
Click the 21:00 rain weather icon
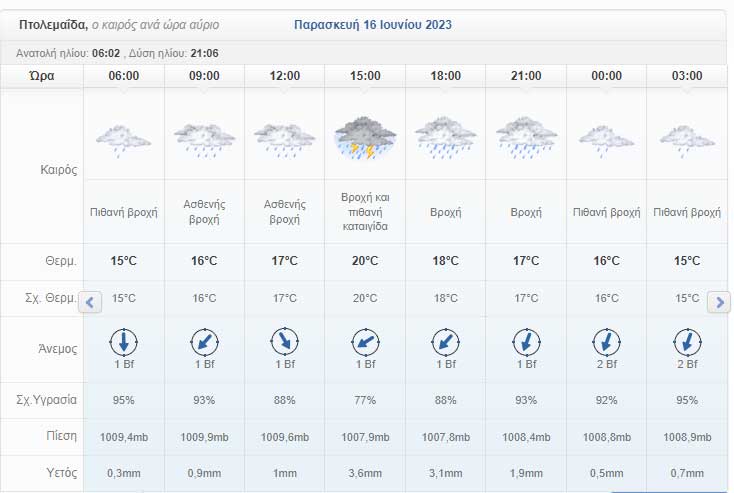(526, 138)
